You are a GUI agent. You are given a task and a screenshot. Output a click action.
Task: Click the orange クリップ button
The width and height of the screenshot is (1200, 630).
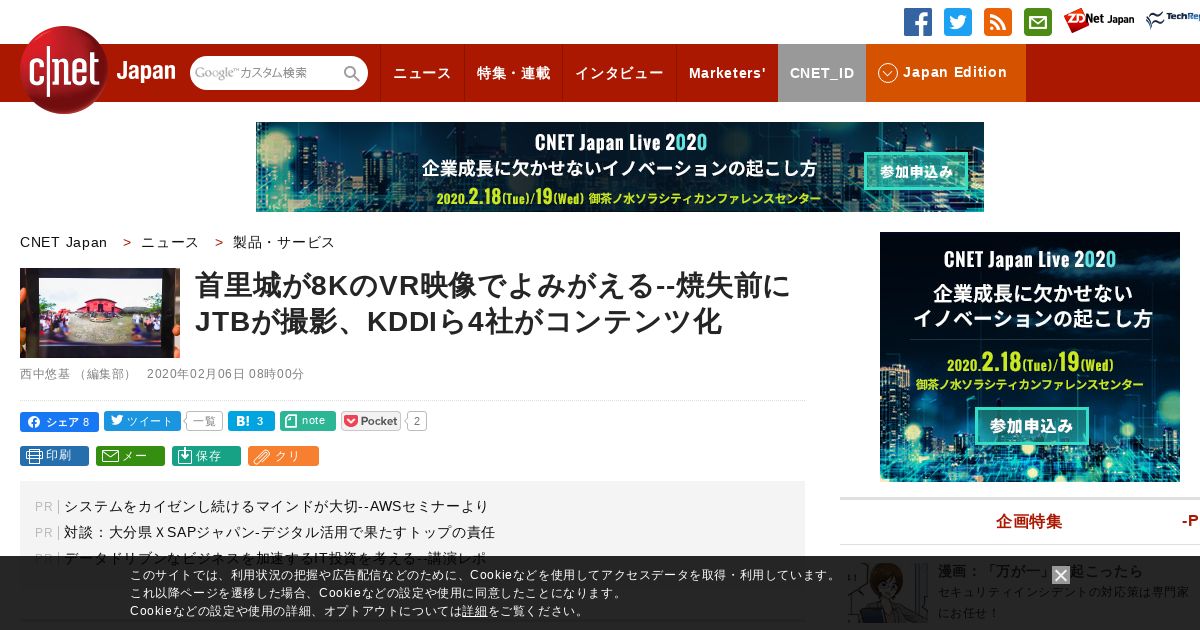click(x=283, y=456)
